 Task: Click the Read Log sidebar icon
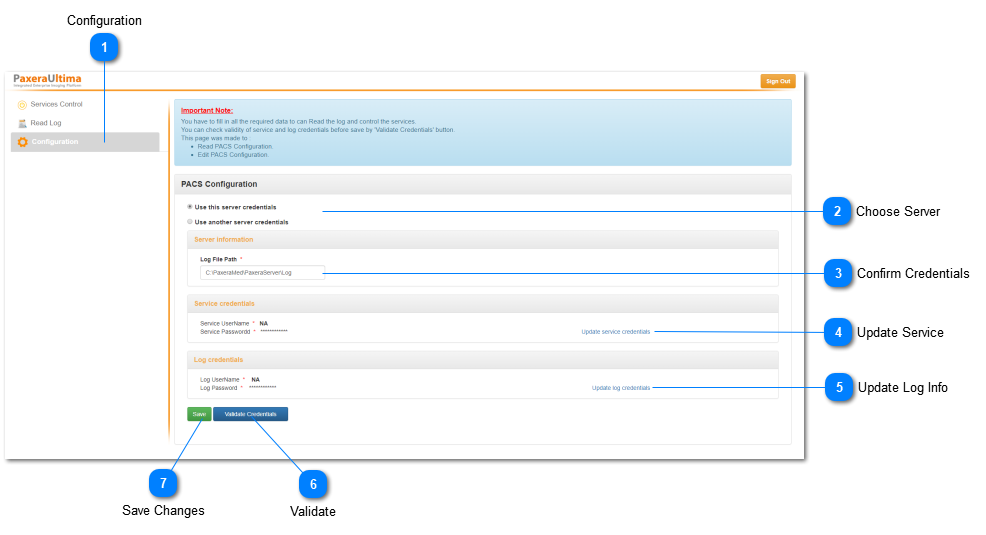pyautogui.click(x=22, y=123)
